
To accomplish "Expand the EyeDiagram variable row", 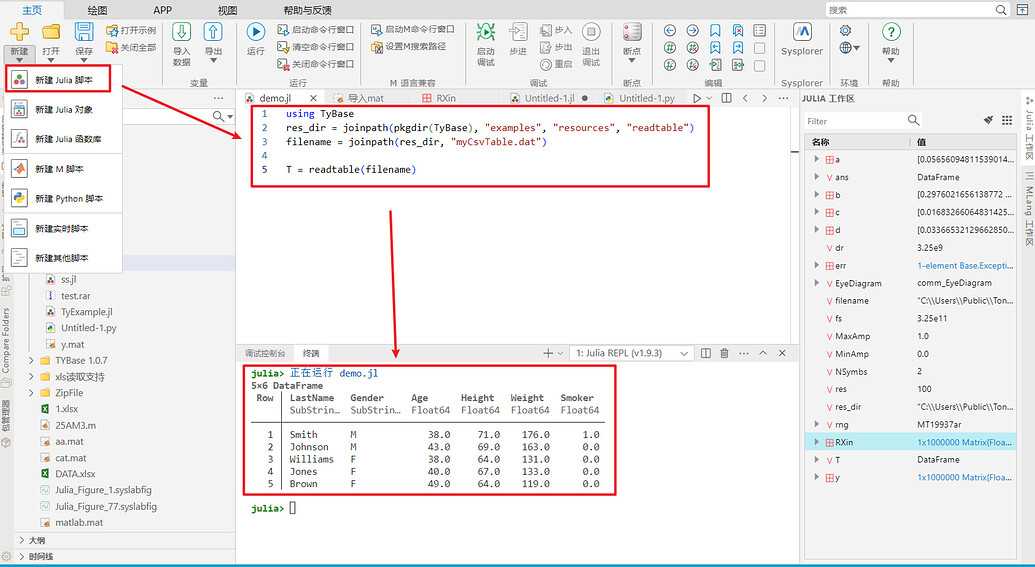I will click(x=817, y=283).
